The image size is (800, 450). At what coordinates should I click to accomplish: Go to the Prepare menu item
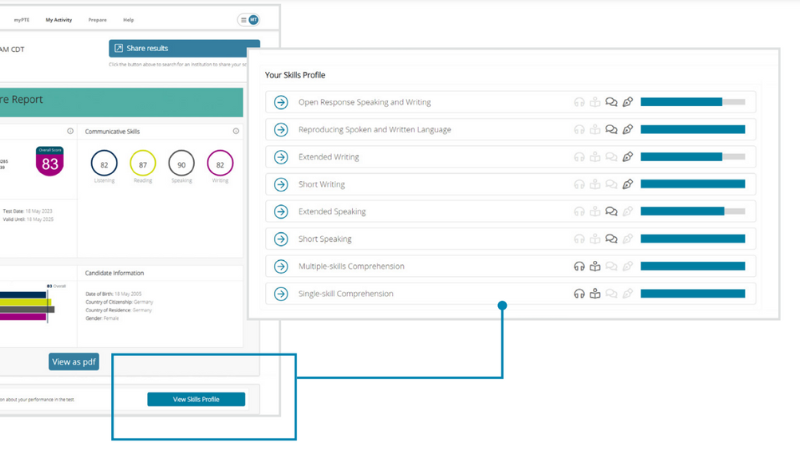tap(97, 20)
